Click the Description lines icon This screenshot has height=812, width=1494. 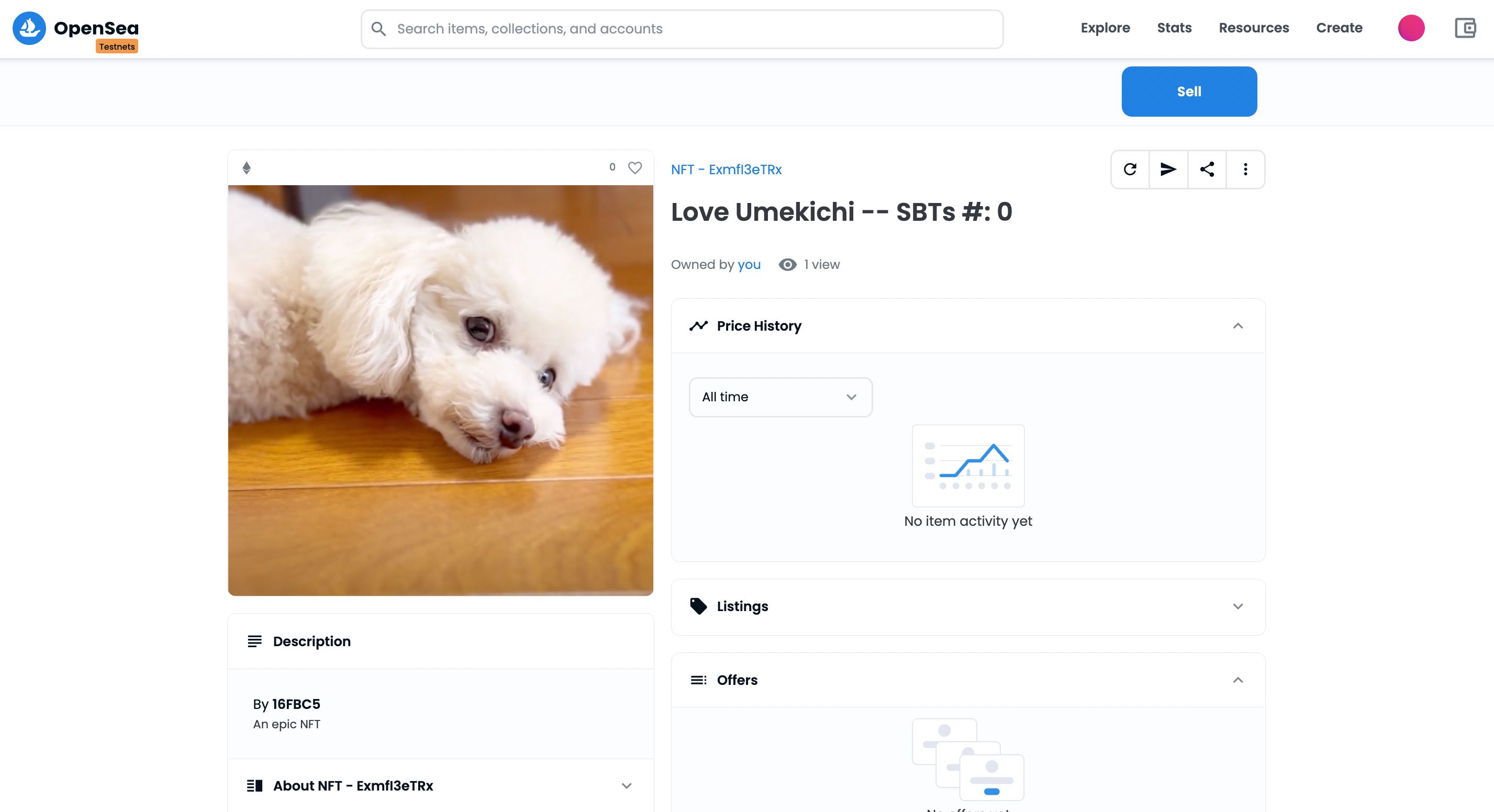click(254, 641)
